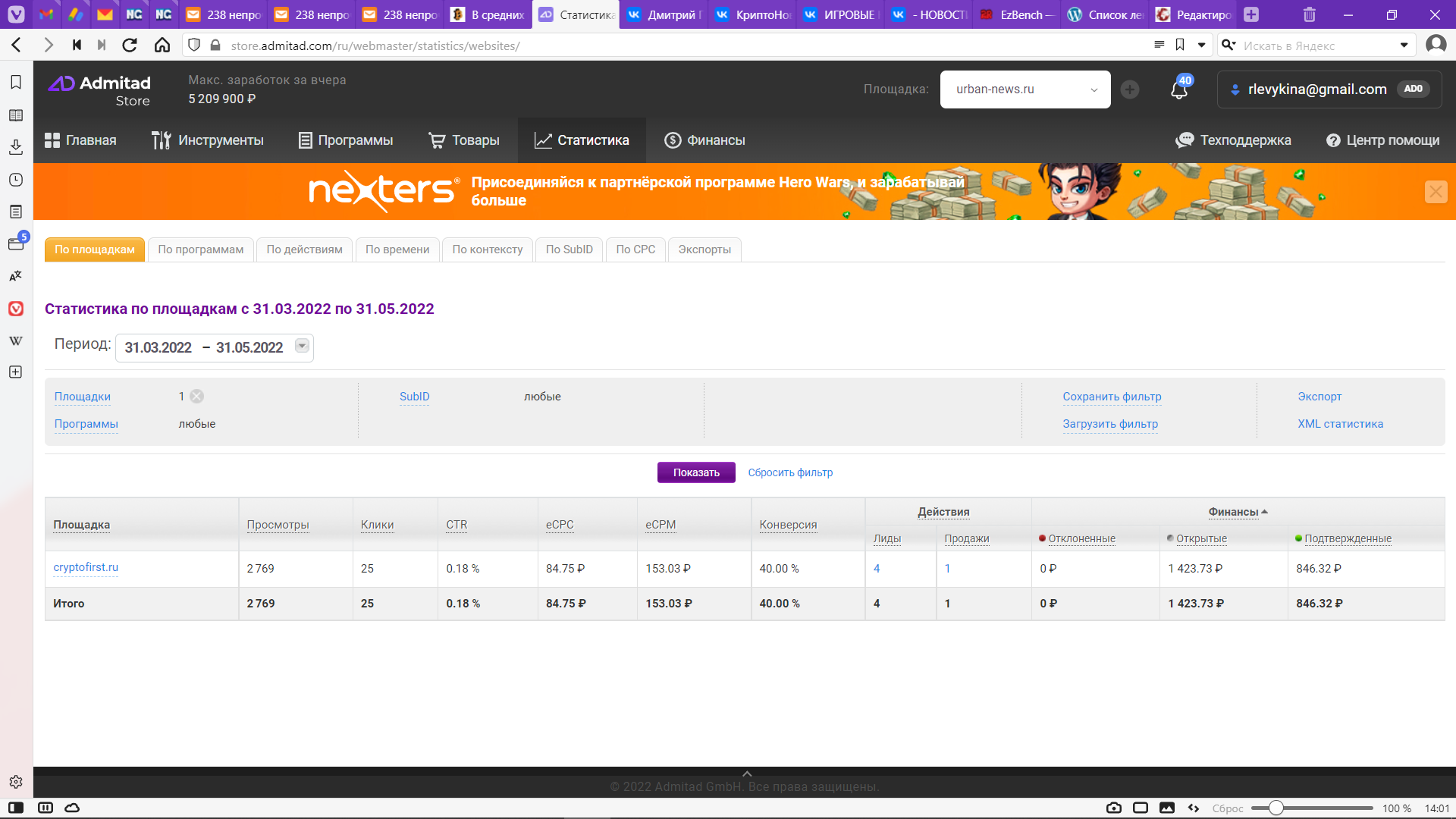This screenshot has height=819, width=1456.
Task: Open Vivaldi downloads panel icon
Action: (x=16, y=147)
